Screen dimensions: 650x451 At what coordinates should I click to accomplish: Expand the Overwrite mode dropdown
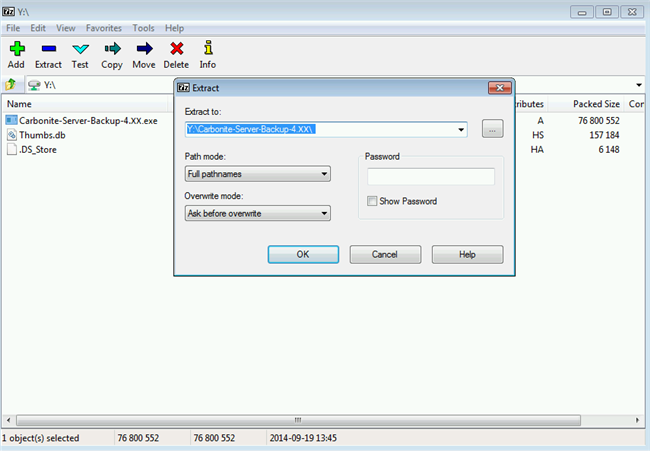coord(324,213)
